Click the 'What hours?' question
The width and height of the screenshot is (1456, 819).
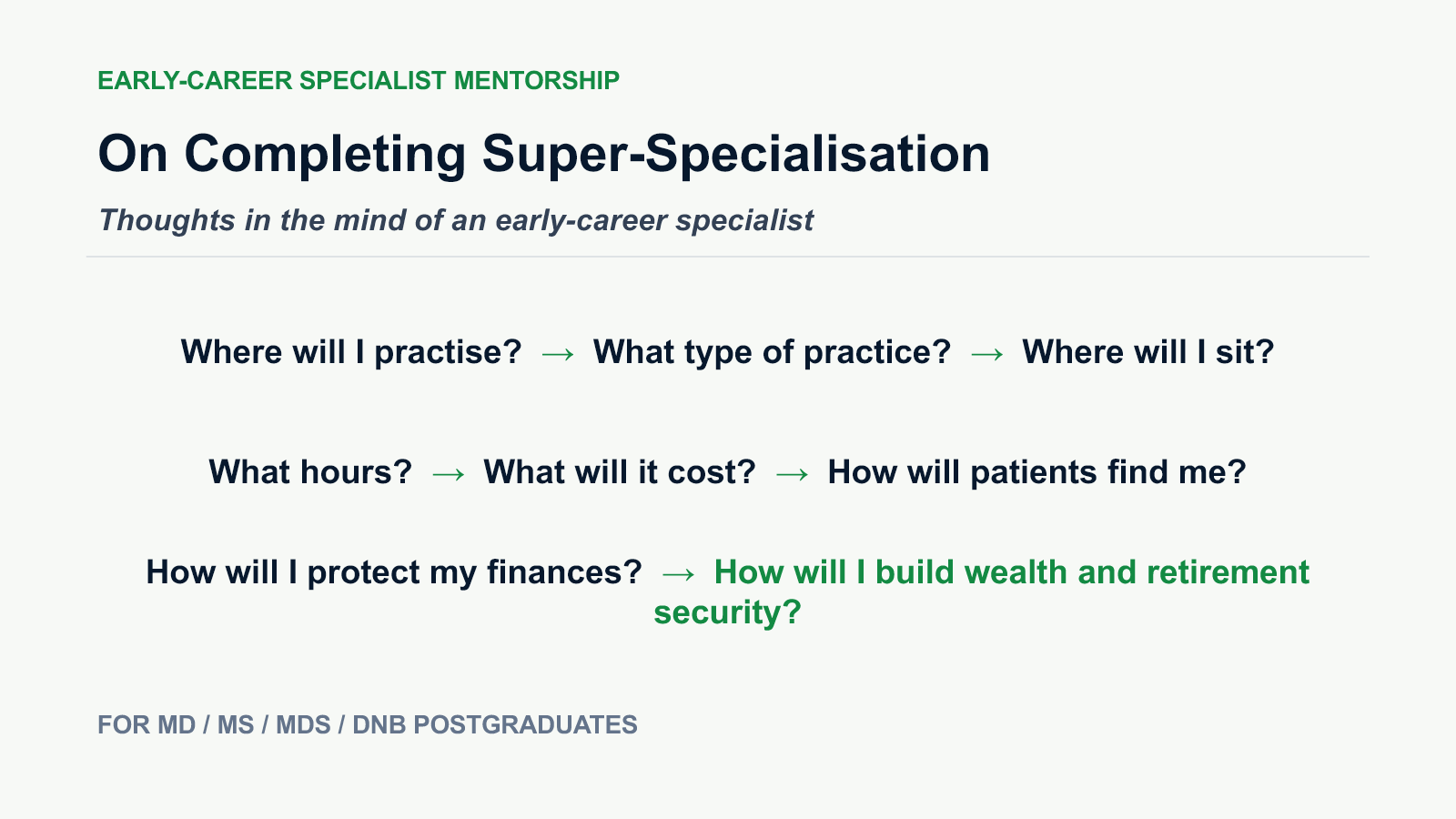[x=310, y=472]
